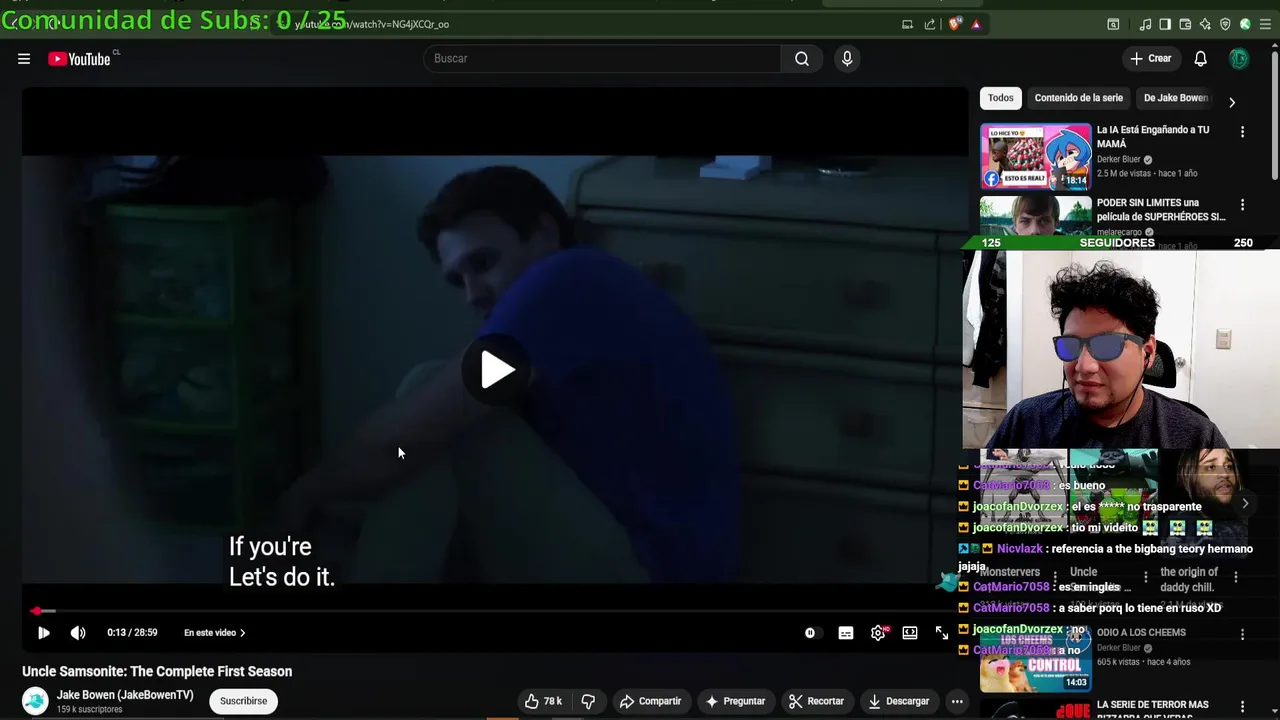
Task: Open the account avatar menu
Action: click(x=1239, y=59)
